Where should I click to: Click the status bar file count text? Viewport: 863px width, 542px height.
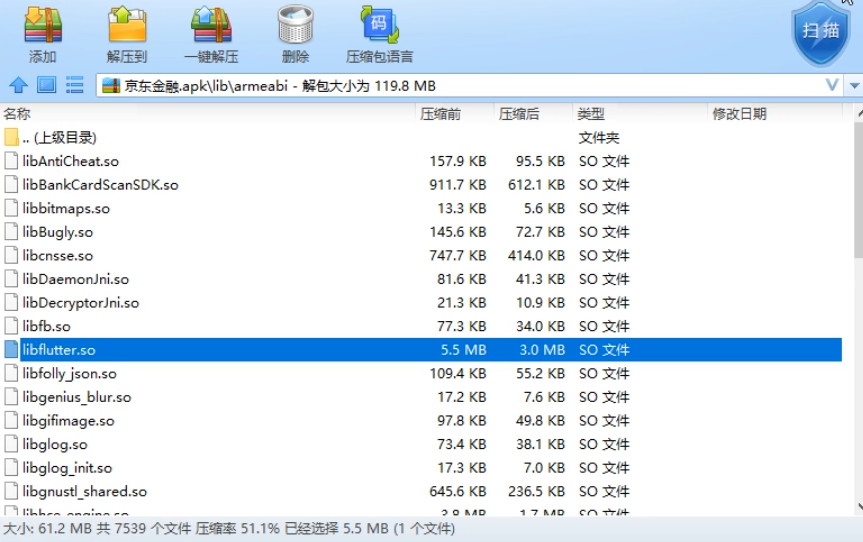click(144, 529)
